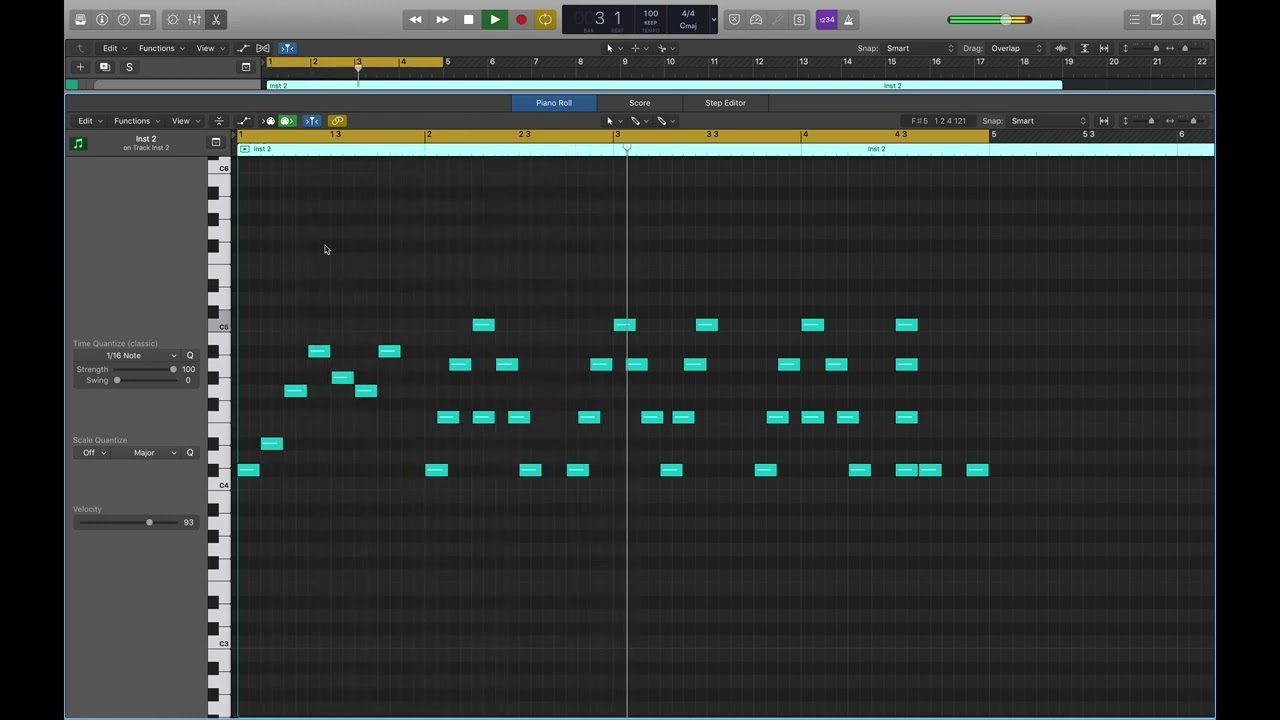Image resolution: width=1280 pixels, height=720 pixels.
Task: Open Tracks area Functions menu
Action: [x=161, y=48]
